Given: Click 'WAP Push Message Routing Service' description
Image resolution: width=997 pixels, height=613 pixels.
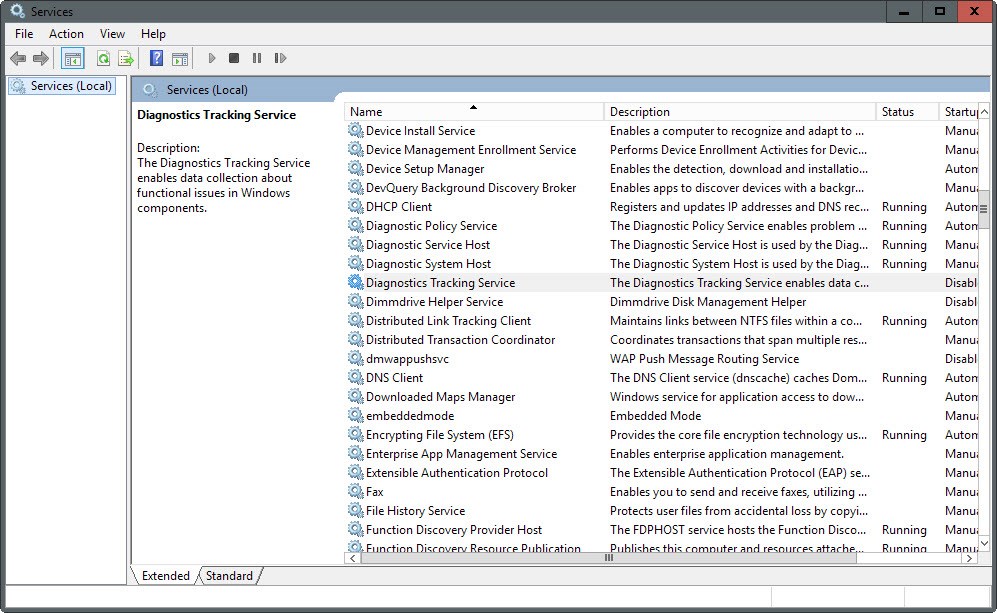Looking at the screenshot, I should [x=705, y=359].
